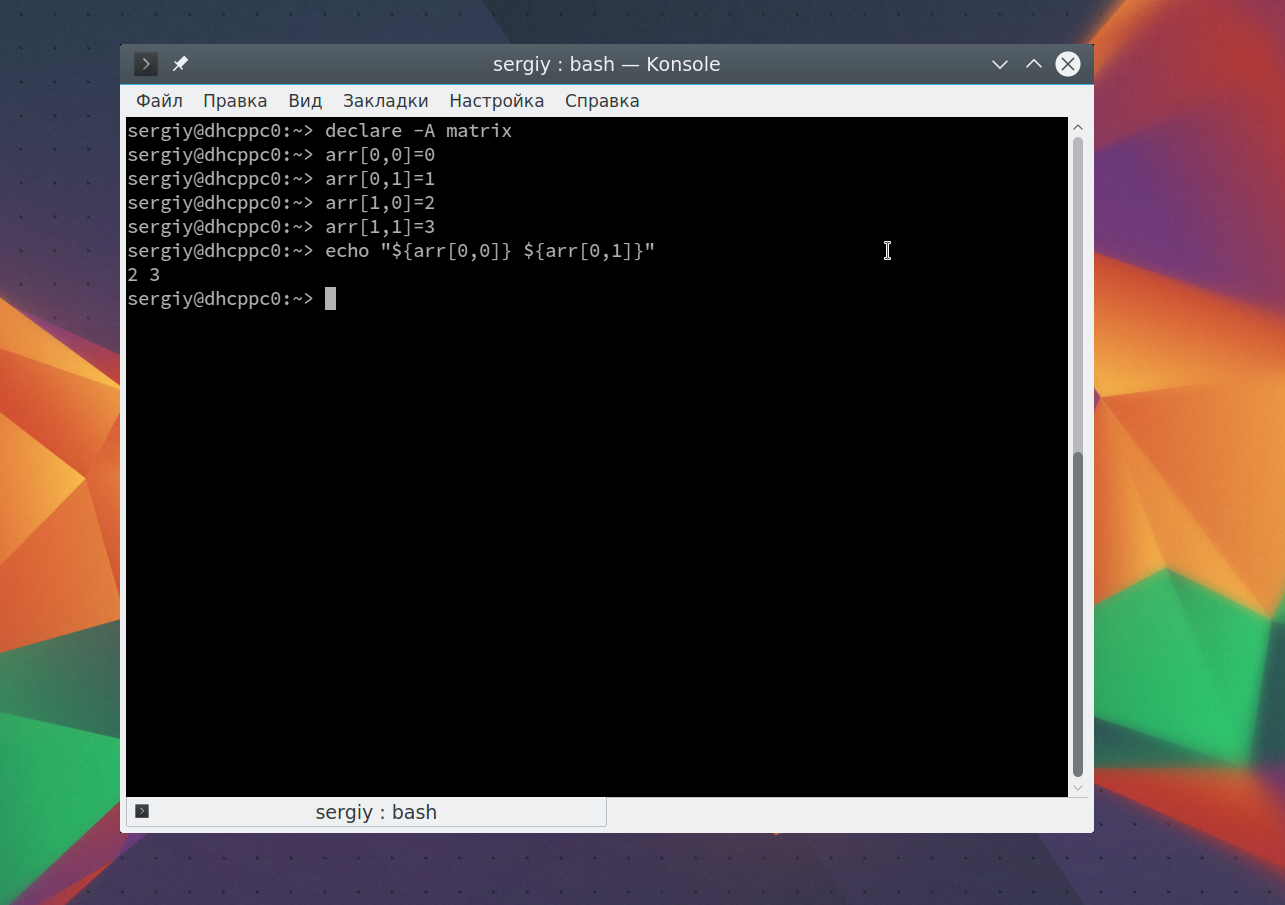Open the Правка menu
The width and height of the screenshot is (1285, 905).
click(x=235, y=101)
